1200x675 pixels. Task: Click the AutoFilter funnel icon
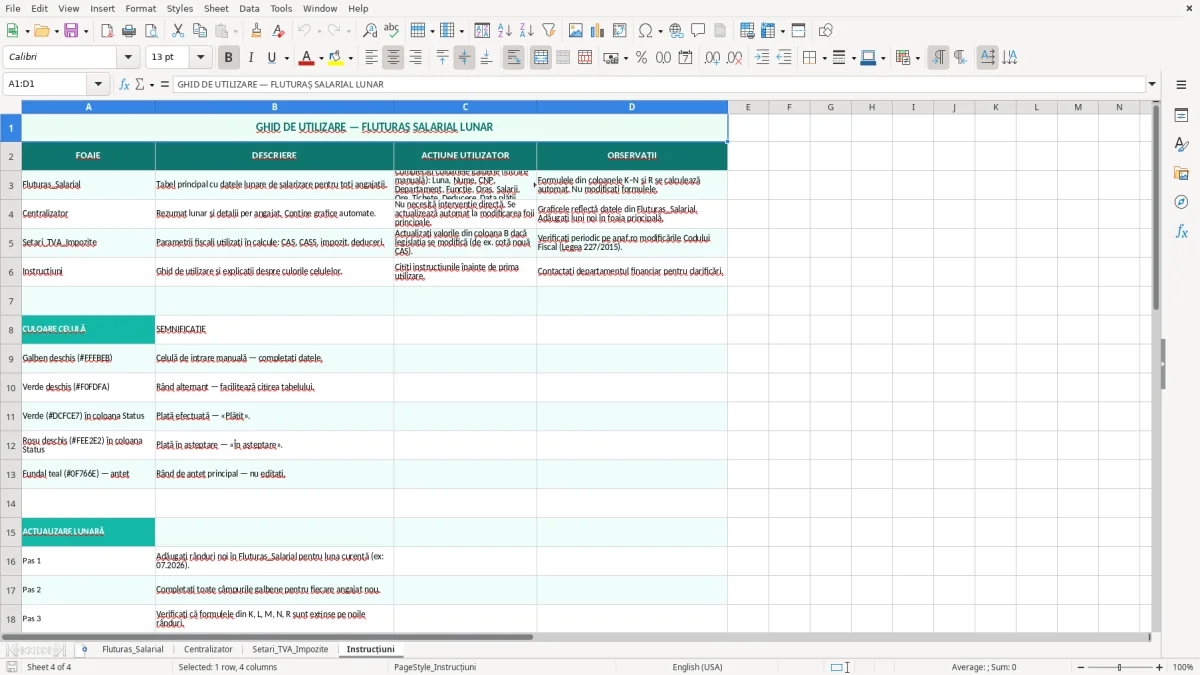pos(549,31)
